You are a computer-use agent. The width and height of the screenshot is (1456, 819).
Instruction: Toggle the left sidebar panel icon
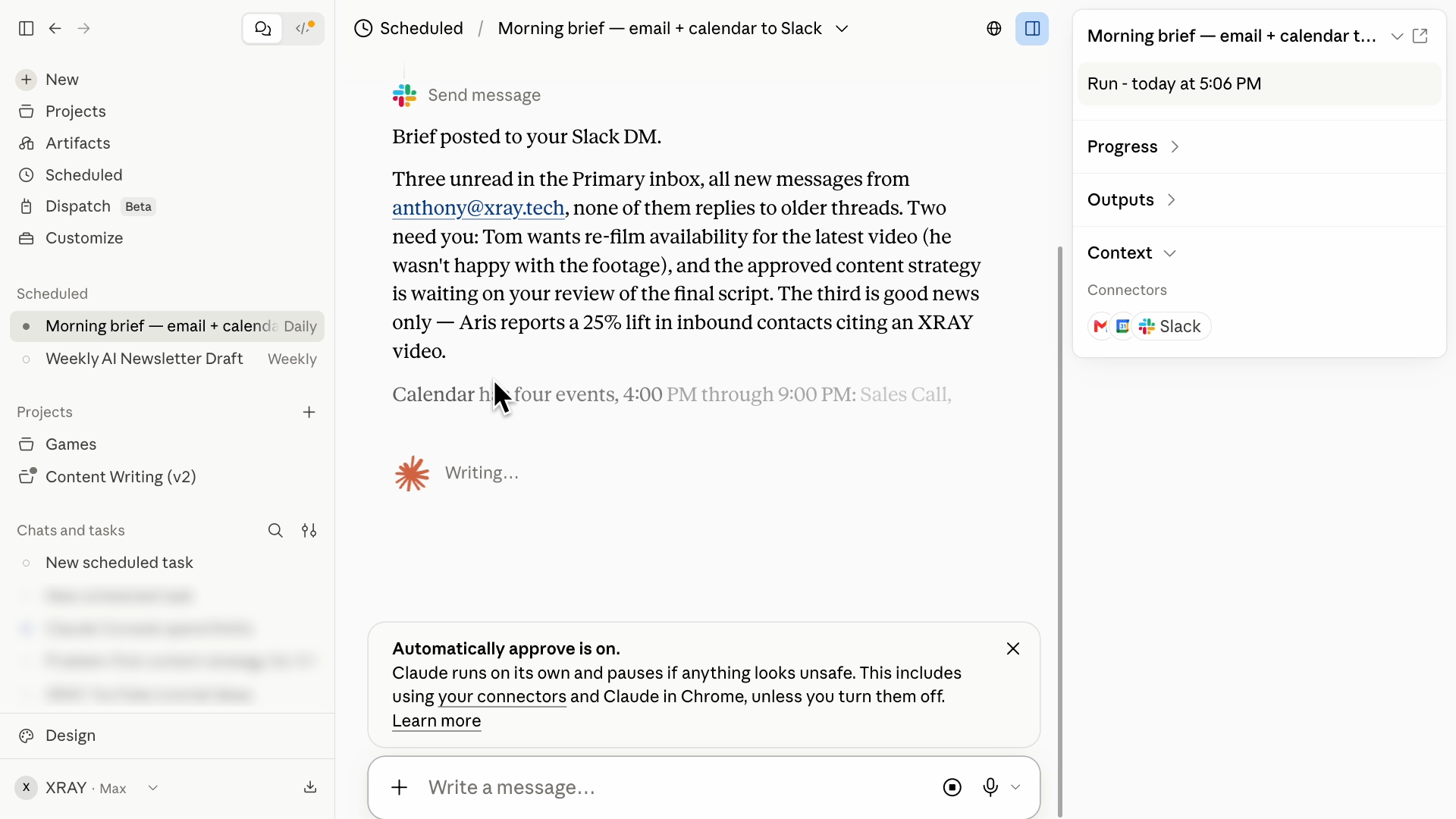click(26, 29)
